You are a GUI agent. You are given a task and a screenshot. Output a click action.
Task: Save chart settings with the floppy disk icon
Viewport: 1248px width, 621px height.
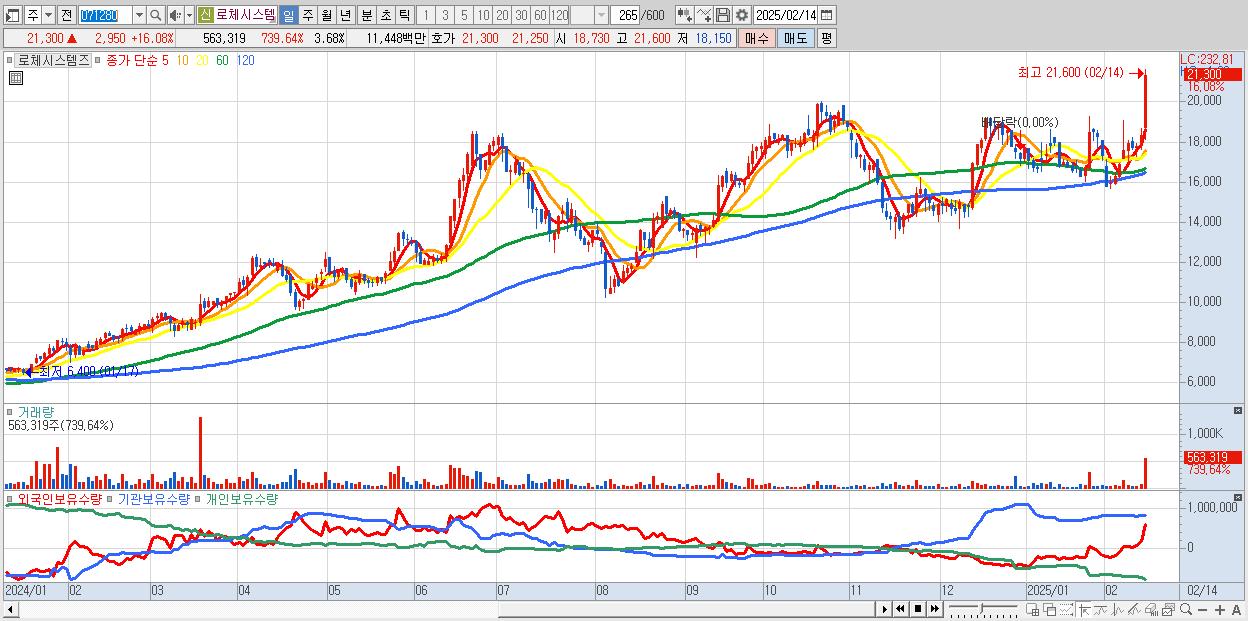722,15
